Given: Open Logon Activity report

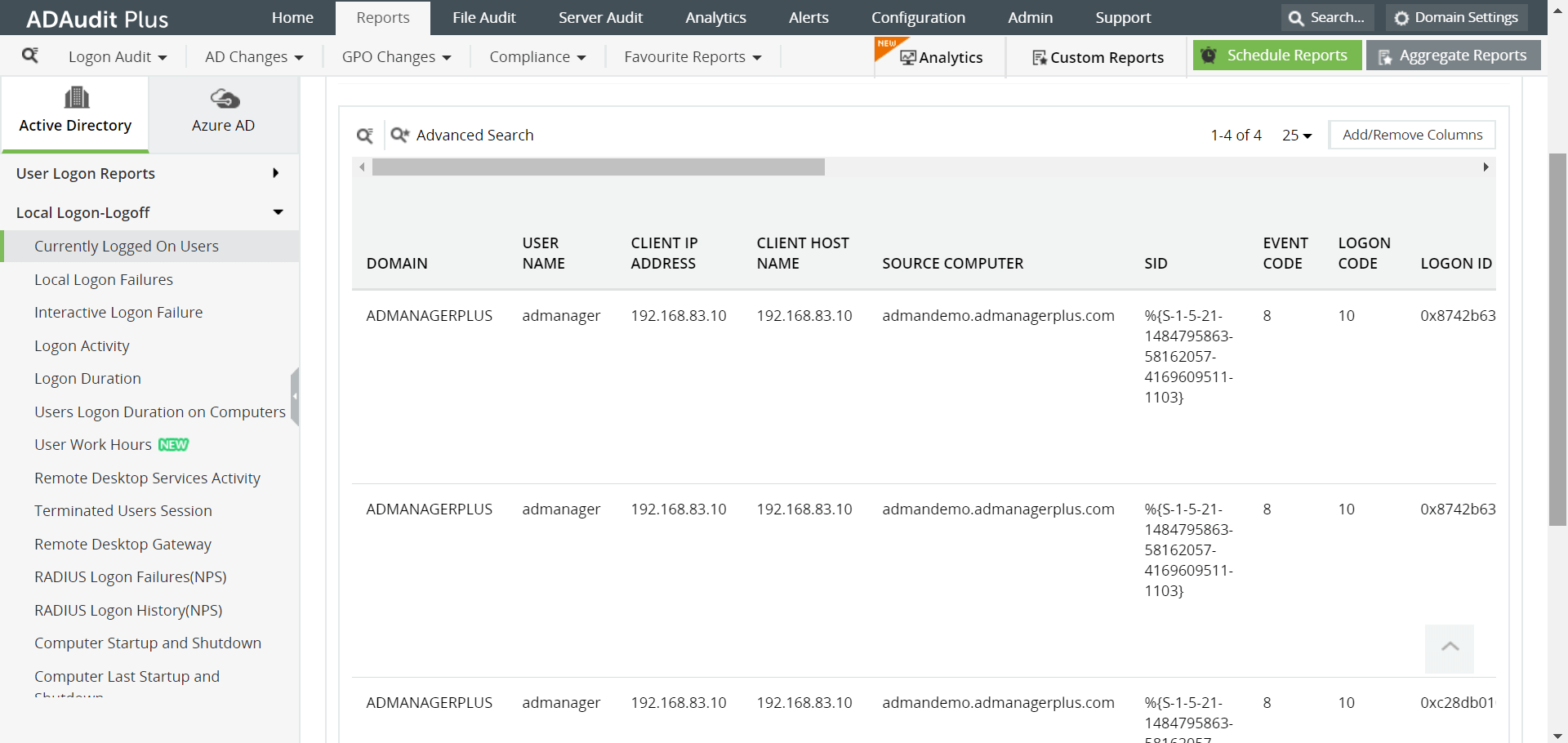Looking at the screenshot, I should (x=82, y=345).
